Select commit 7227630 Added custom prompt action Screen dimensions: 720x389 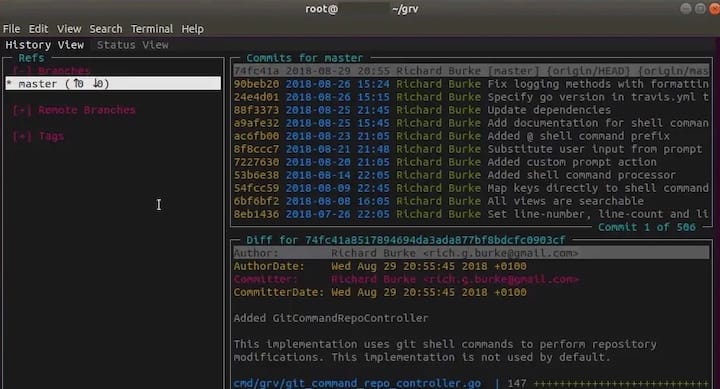click(471, 162)
